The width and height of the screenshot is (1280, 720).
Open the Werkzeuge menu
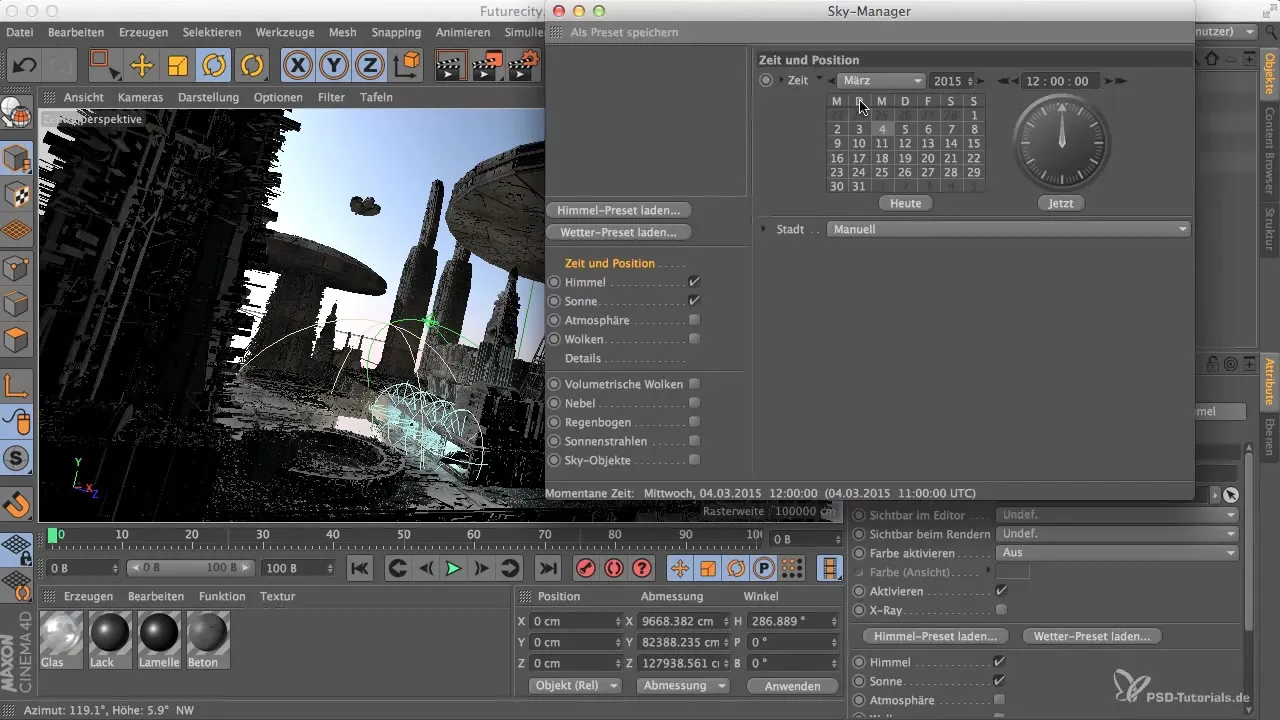[x=285, y=32]
